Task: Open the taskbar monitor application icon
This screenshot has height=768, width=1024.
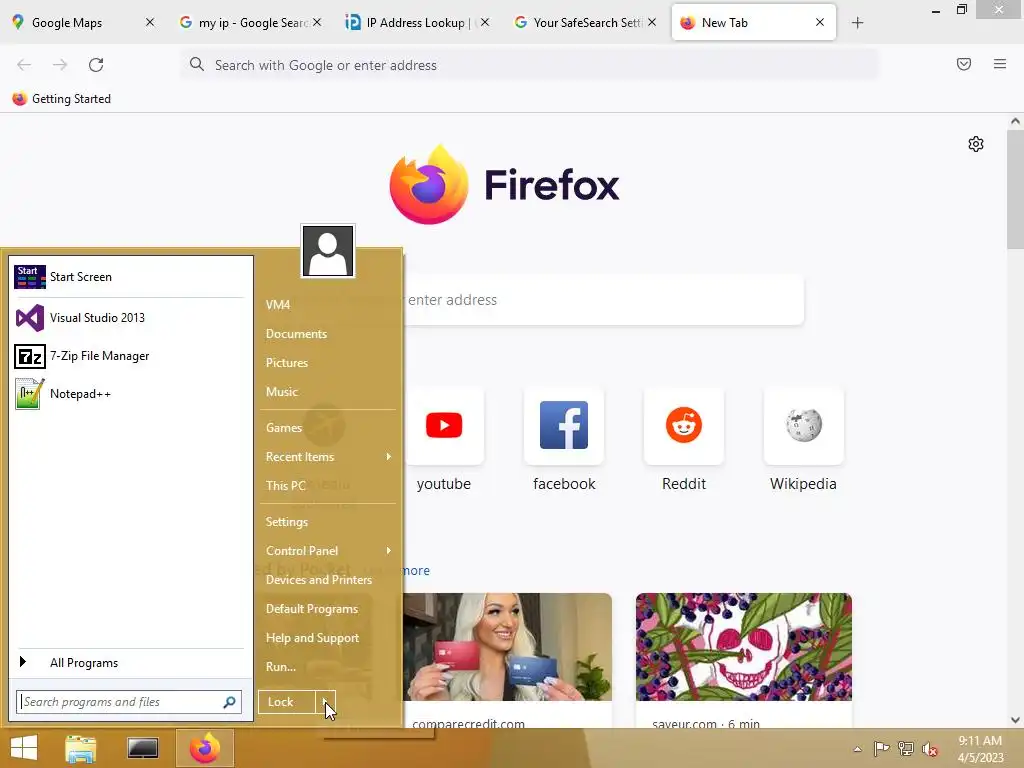Action: (x=142, y=748)
